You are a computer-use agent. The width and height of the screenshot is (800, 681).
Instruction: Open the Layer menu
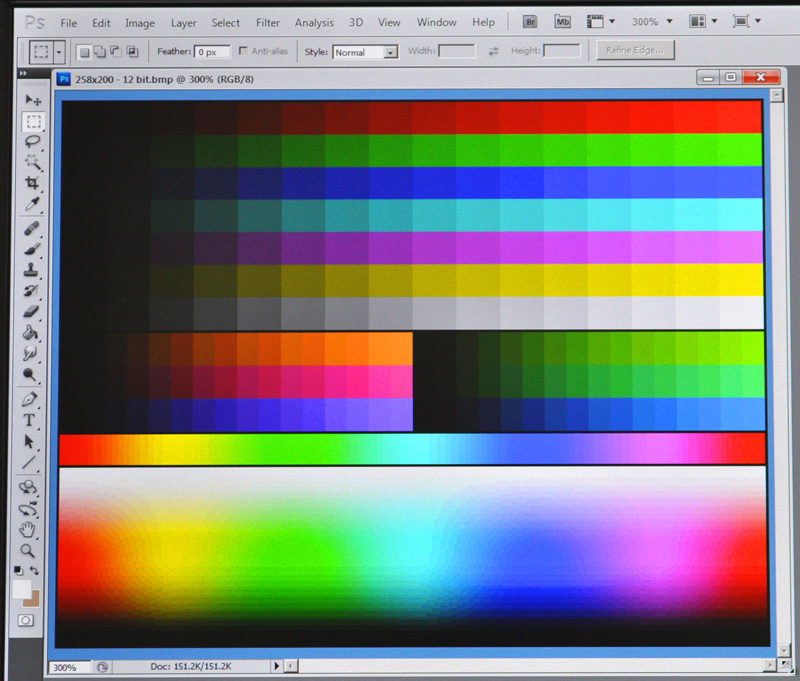point(184,22)
